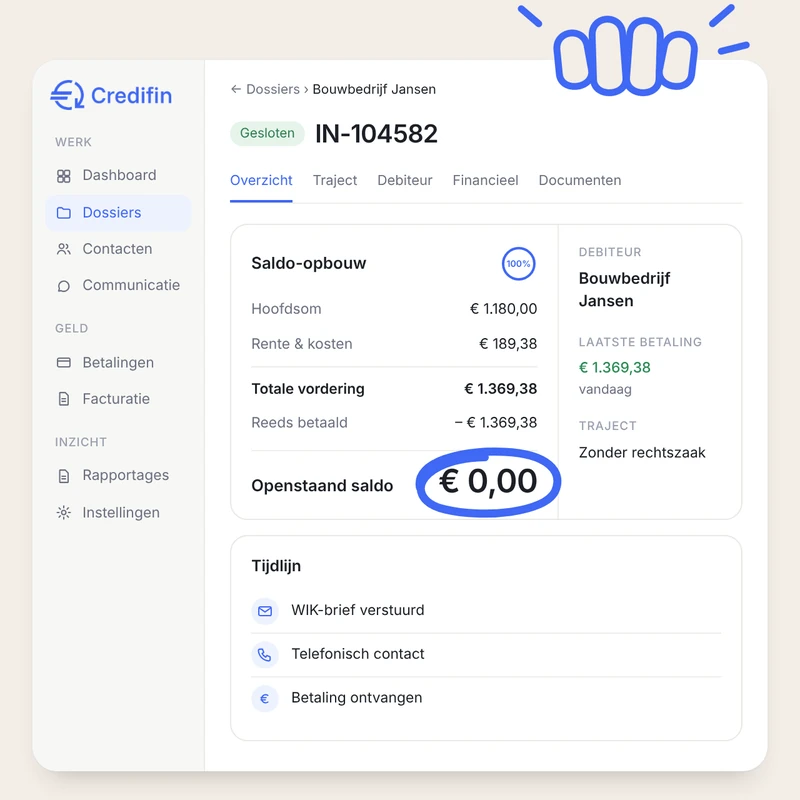Open the Telefonisch contact timeline entry
This screenshot has width=800, height=800.
pos(486,655)
